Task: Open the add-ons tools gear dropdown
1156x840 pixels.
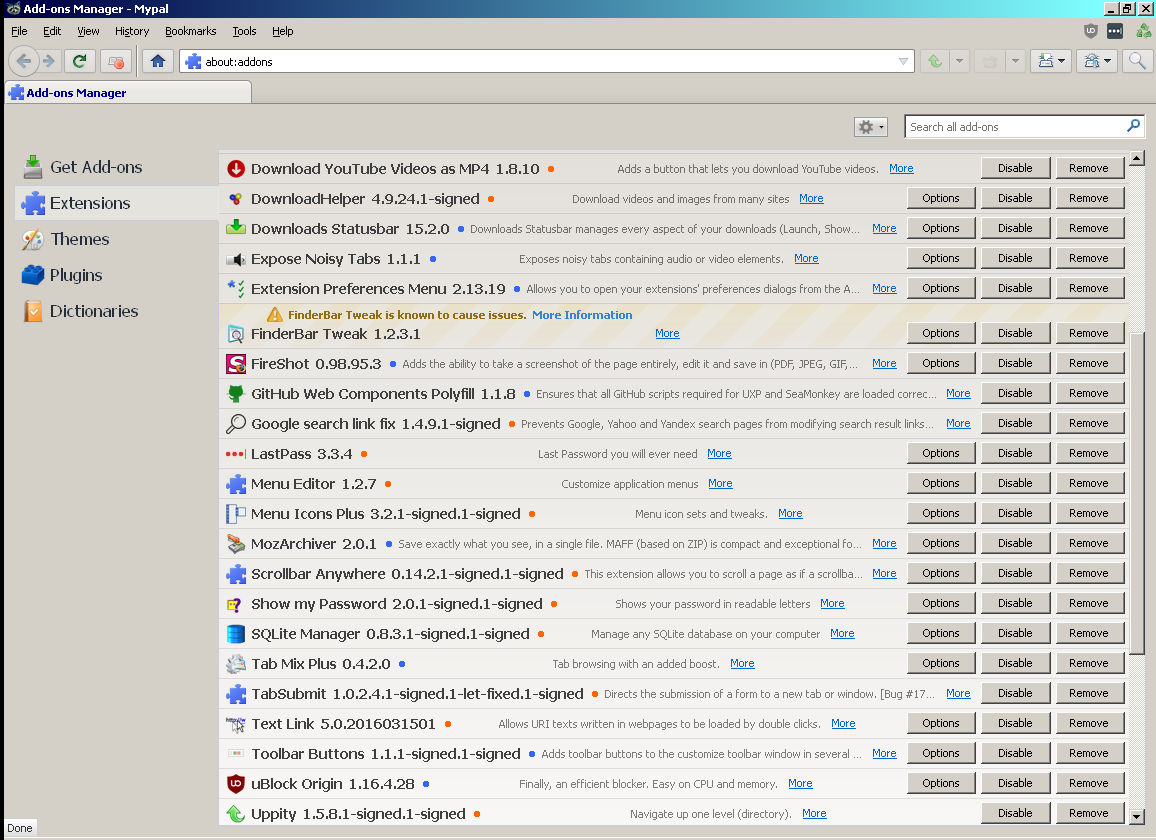Action: point(870,127)
